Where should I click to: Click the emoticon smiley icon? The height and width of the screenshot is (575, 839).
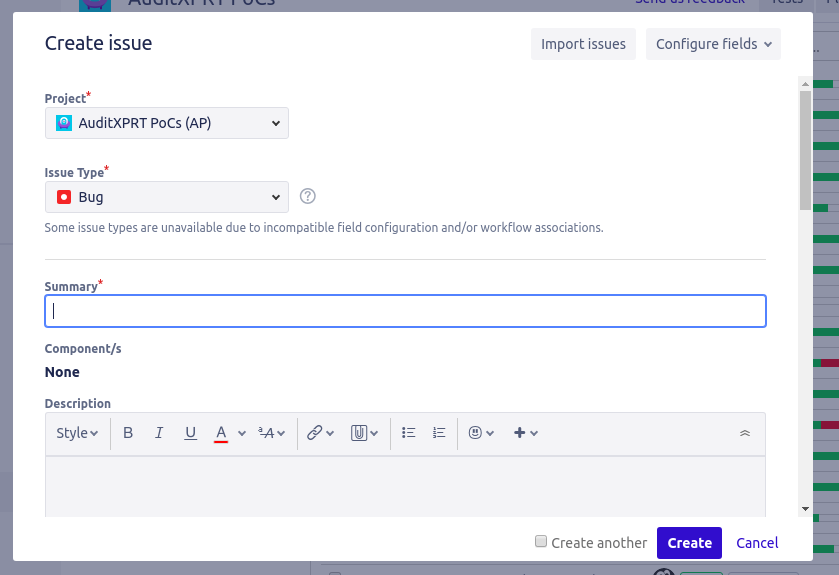475,433
